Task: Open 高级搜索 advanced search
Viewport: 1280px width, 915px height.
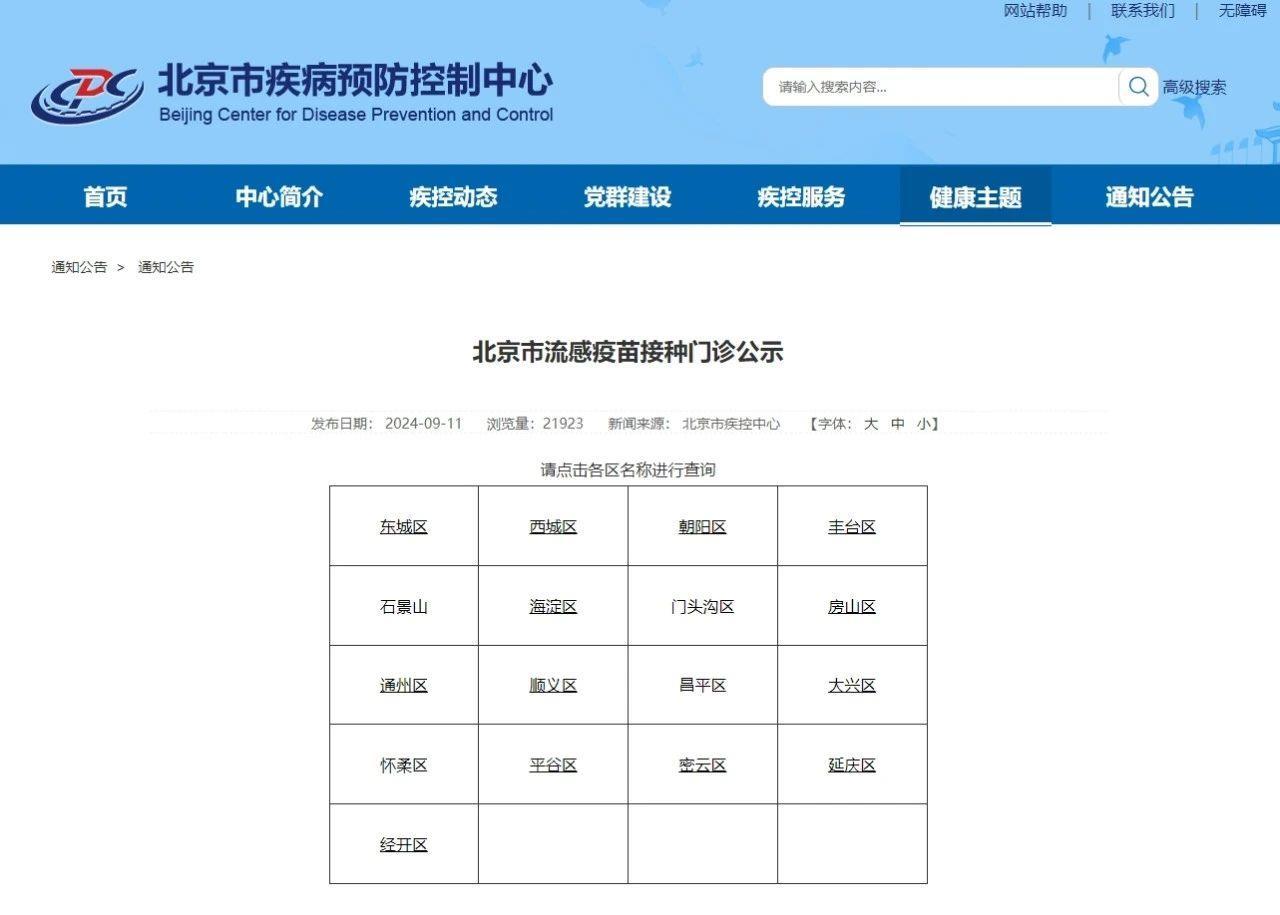Action: point(1194,88)
